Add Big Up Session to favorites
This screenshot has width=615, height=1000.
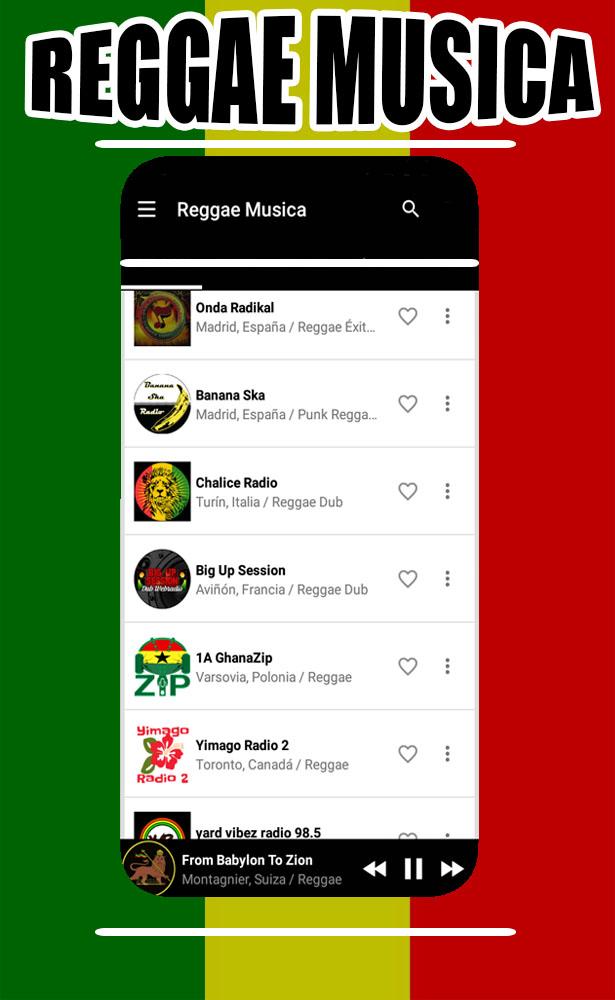[x=408, y=578]
